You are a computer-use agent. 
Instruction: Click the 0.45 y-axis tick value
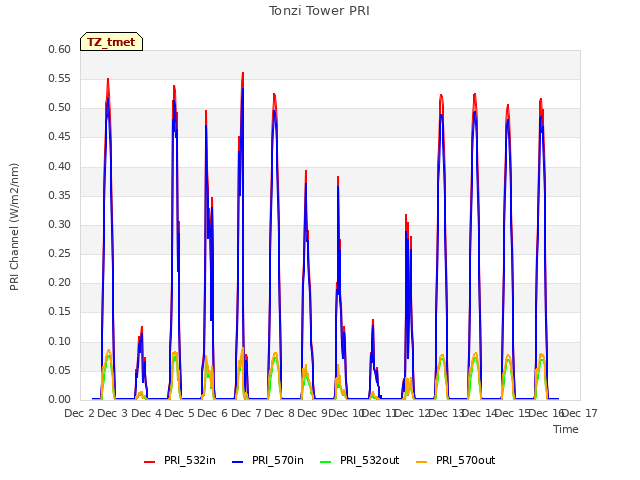60,137
